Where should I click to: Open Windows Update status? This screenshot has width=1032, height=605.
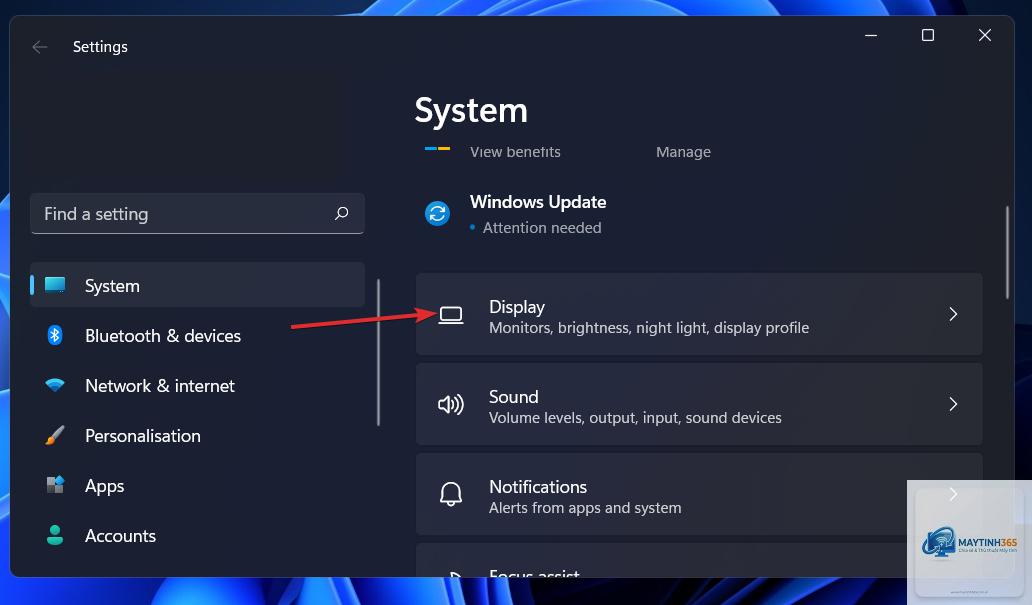point(515,214)
